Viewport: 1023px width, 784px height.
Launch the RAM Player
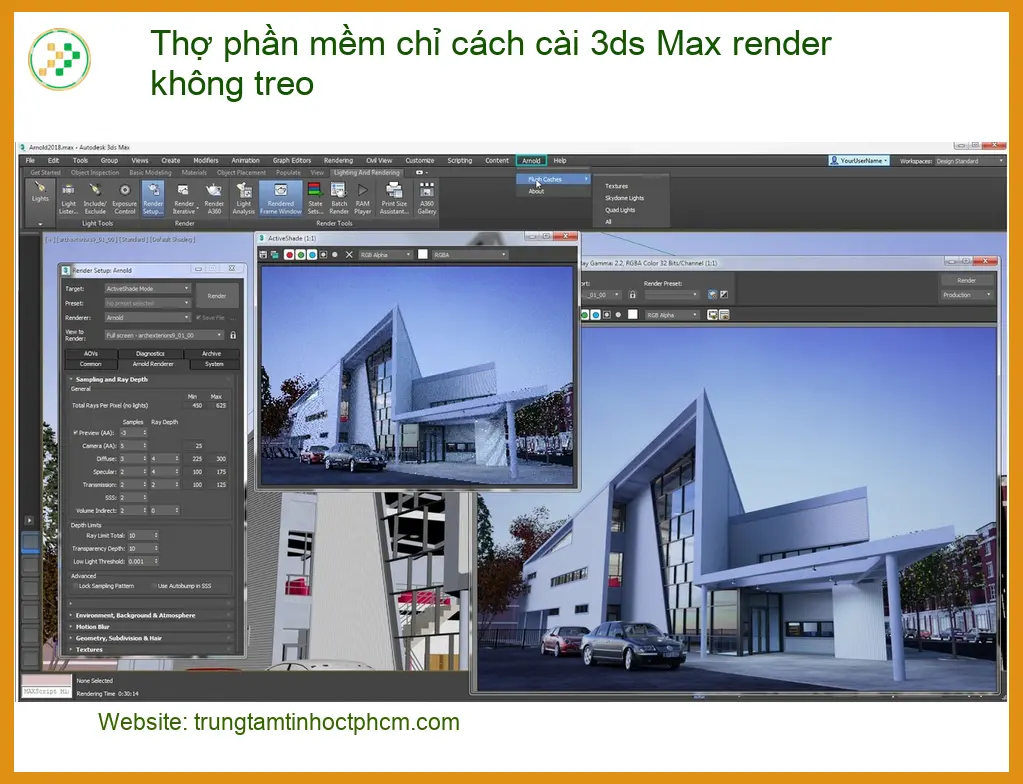tap(363, 198)
